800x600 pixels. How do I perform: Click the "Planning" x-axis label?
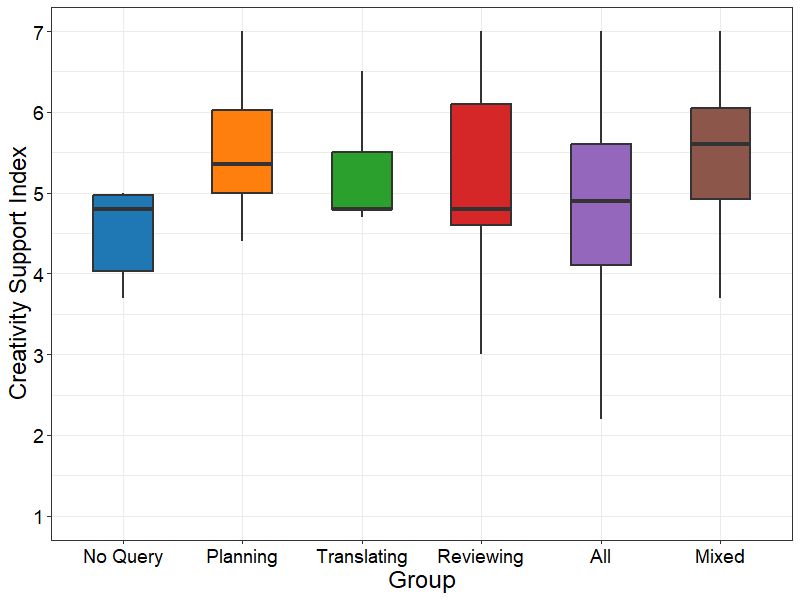pos(242,557)
